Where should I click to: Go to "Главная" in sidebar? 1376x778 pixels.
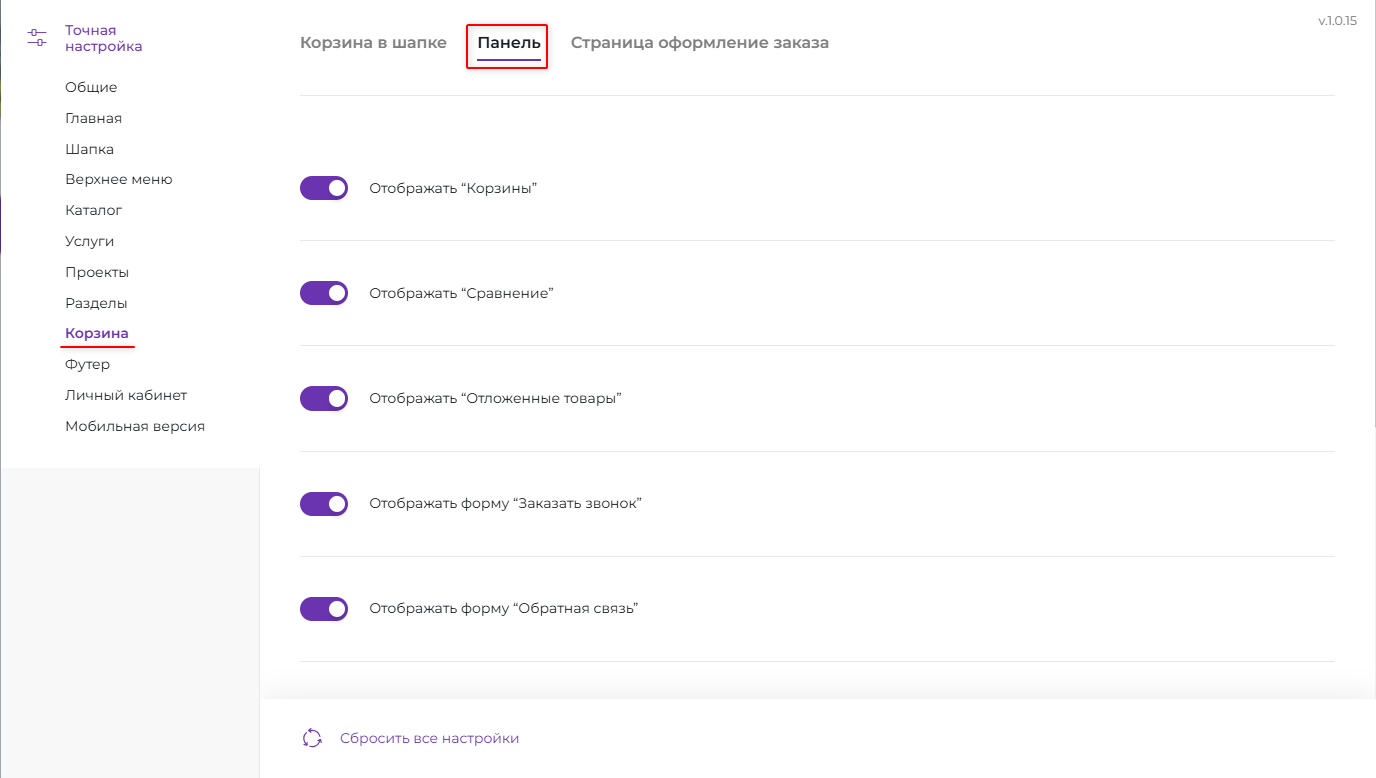pos(93,118)
